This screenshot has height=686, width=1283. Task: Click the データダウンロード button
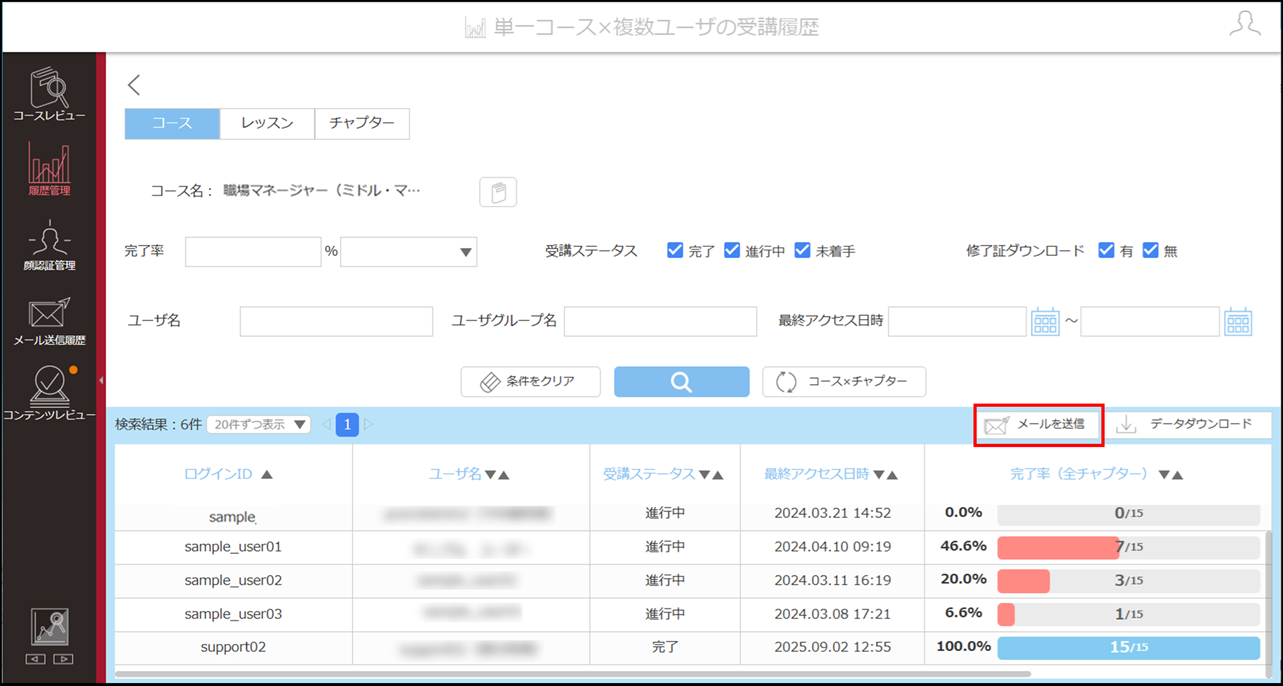(1187, 425)
